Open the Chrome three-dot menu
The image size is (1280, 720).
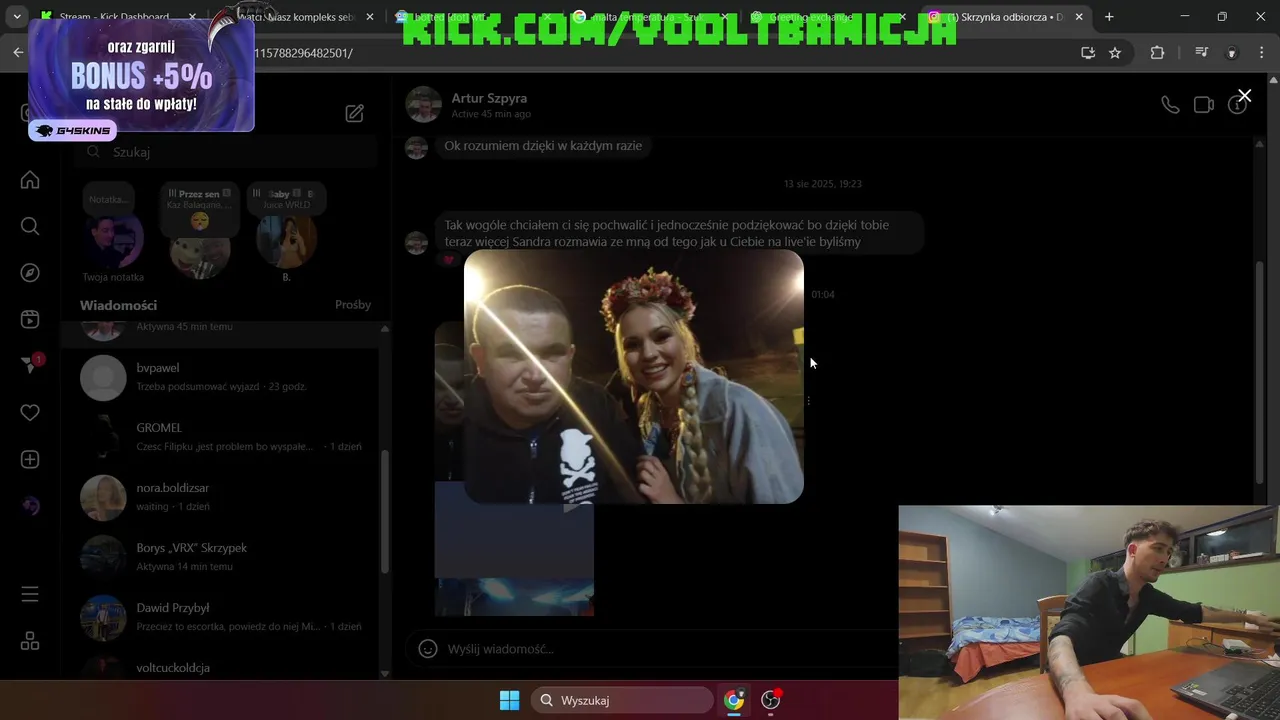(x=1261, y=53)
